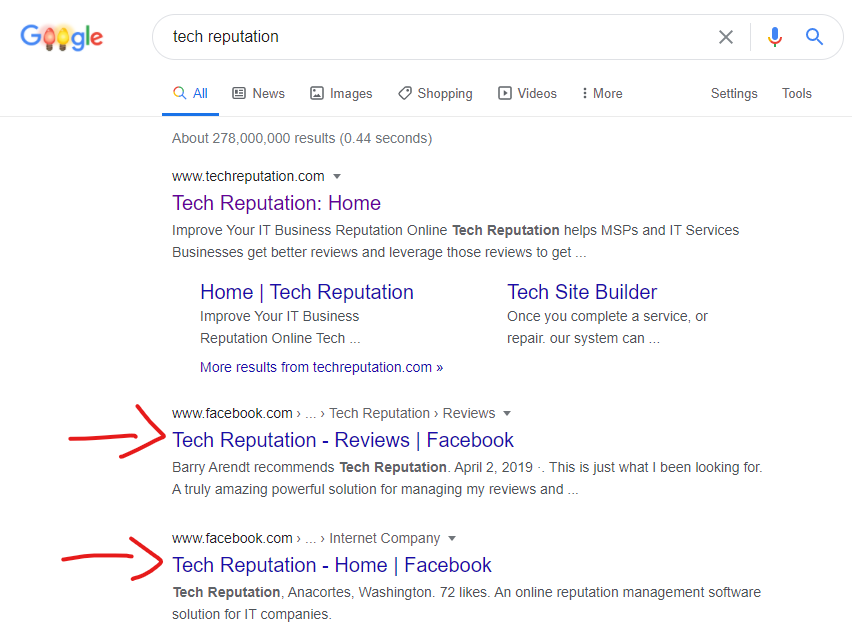
Task: Expand dropdown arrow beside Internet Company breadcrumb
Action: tap(452, 539)
